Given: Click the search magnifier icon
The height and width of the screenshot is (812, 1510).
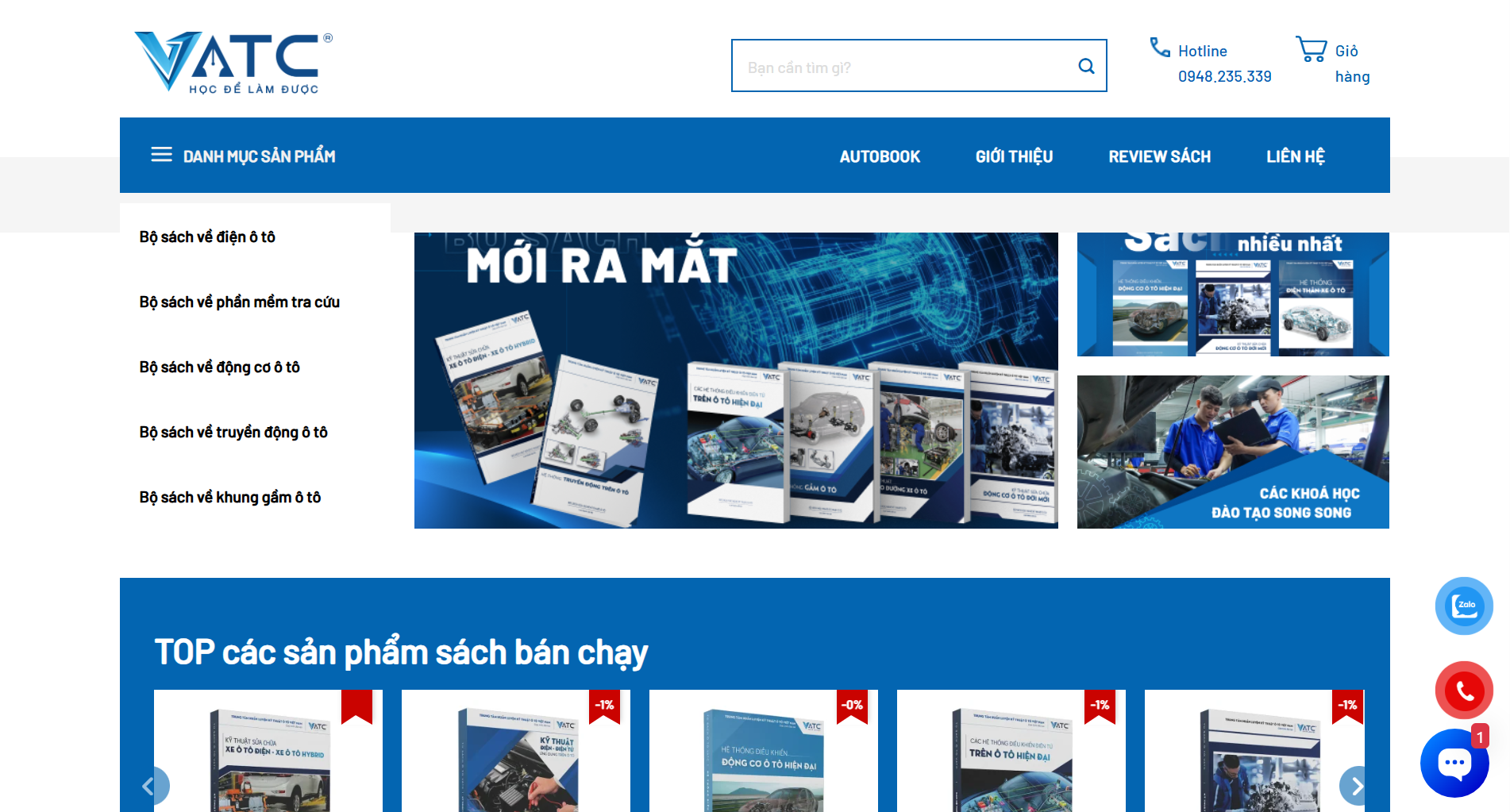Looking at the screenshot, I should [1086, 67].
